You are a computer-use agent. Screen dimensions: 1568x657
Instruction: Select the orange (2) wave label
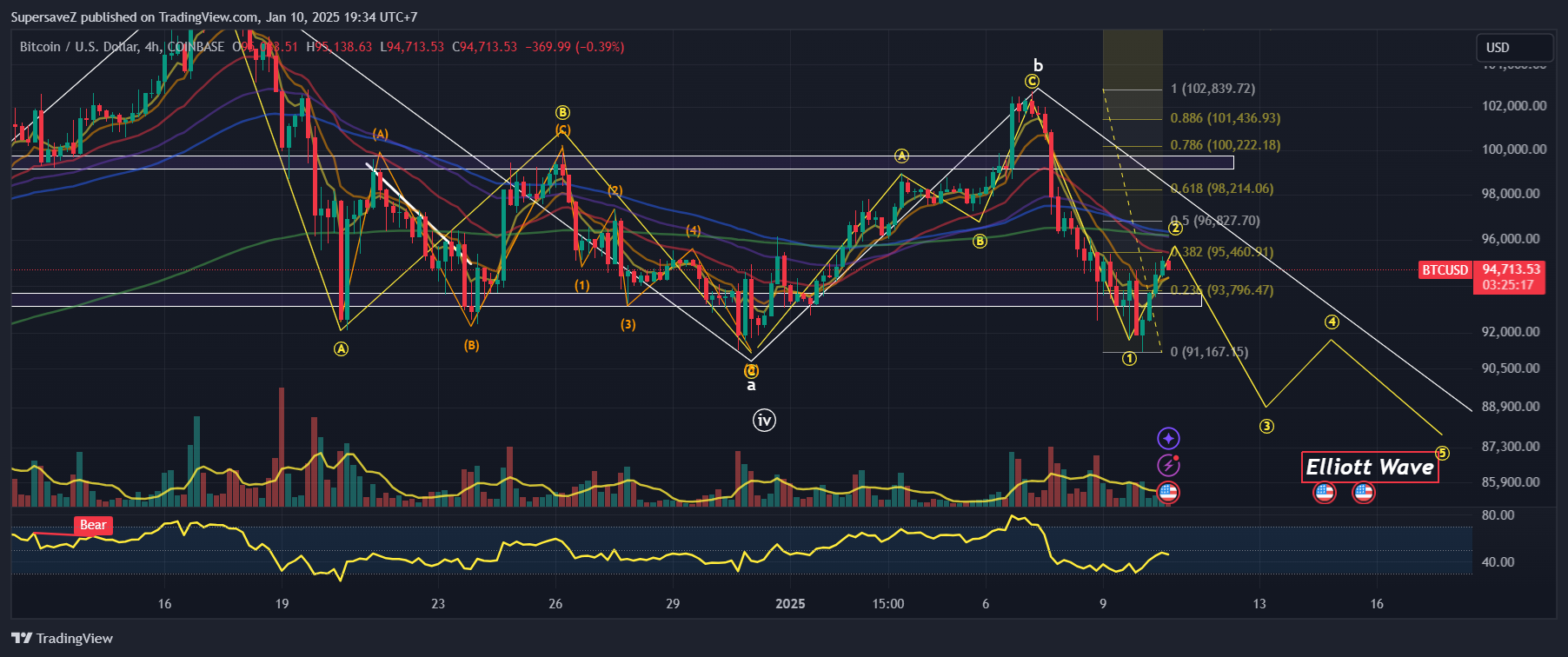click(615, 190)
